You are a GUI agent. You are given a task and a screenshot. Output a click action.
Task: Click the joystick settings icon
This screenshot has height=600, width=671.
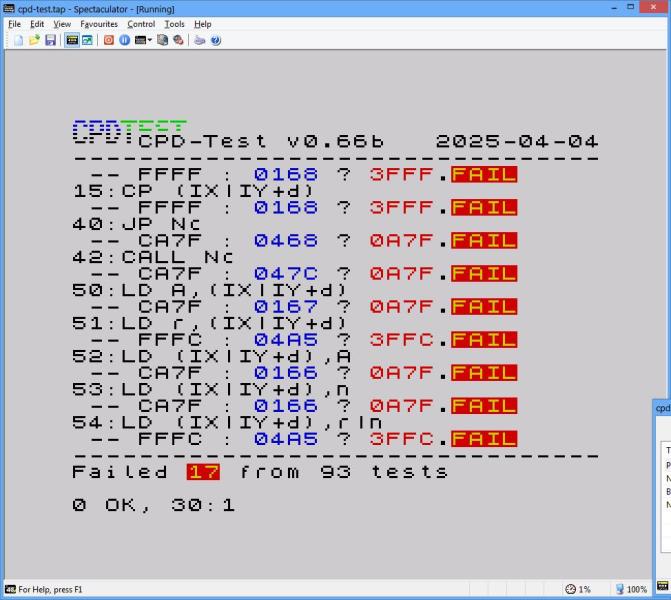(178, 40)
